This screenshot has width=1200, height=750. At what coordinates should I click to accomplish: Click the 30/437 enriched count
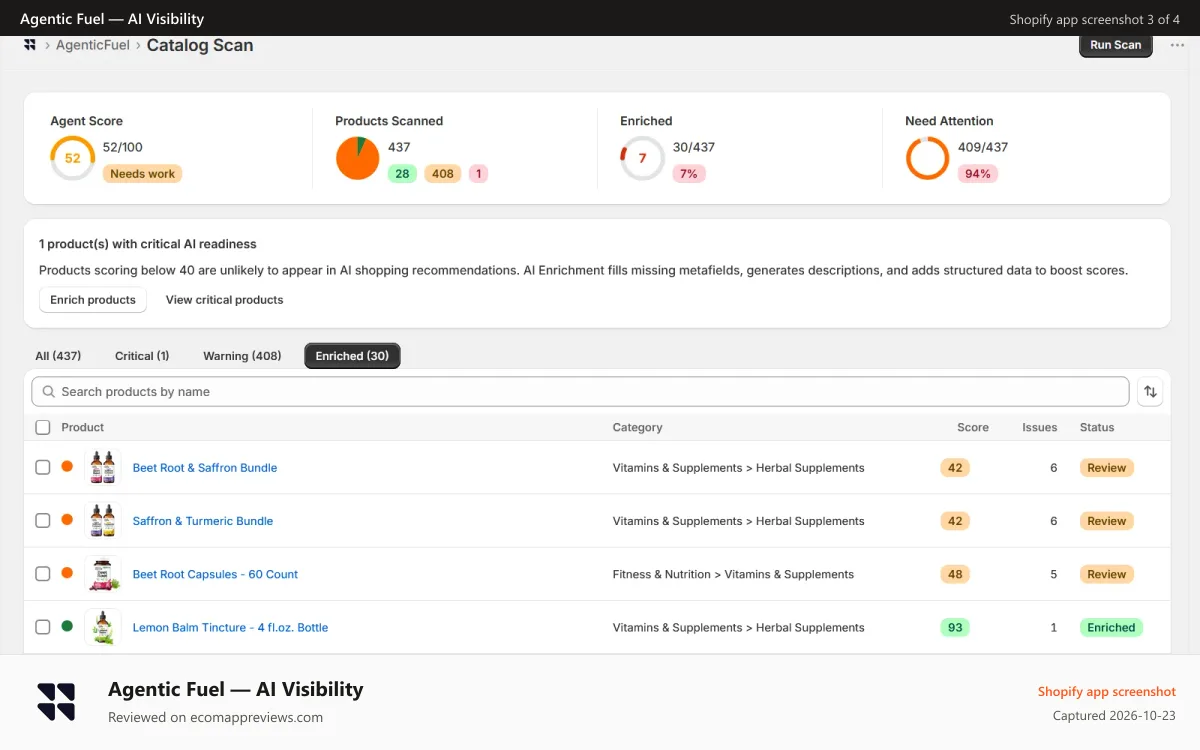tap(694, 147)
